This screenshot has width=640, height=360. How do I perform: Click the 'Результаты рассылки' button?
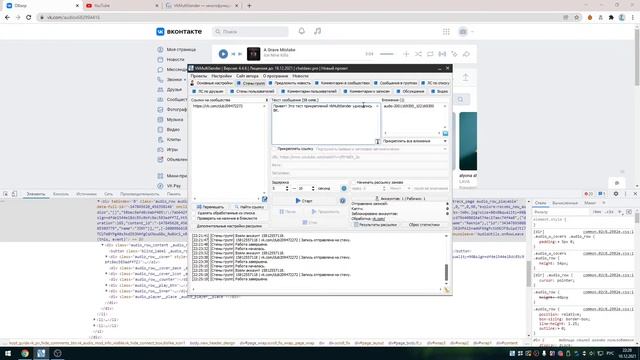pos(375,225)
